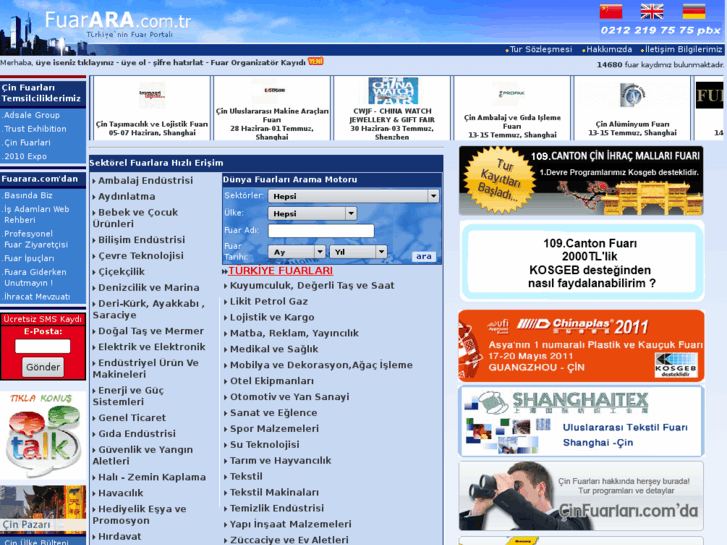Open the China Watch Fair logo
This screenshot has height=545, width=727.
coord(393,91)
